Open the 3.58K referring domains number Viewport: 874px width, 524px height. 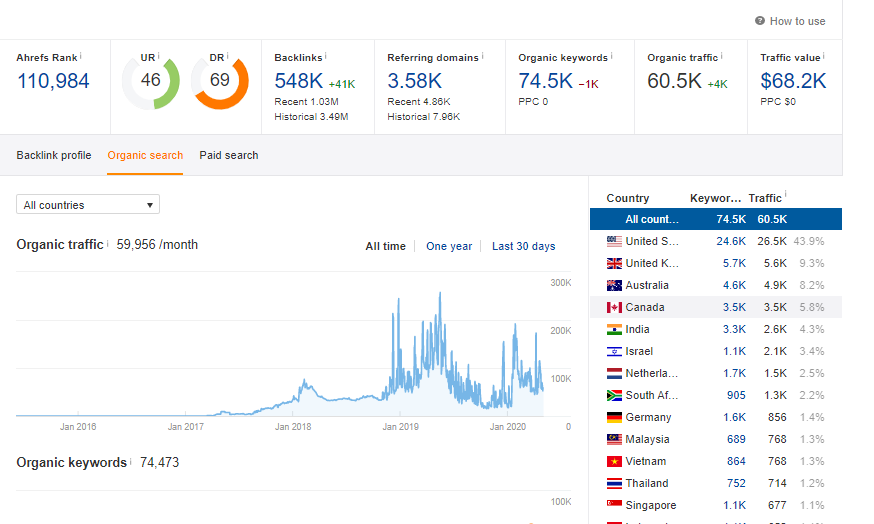click(x=415, y=81)
